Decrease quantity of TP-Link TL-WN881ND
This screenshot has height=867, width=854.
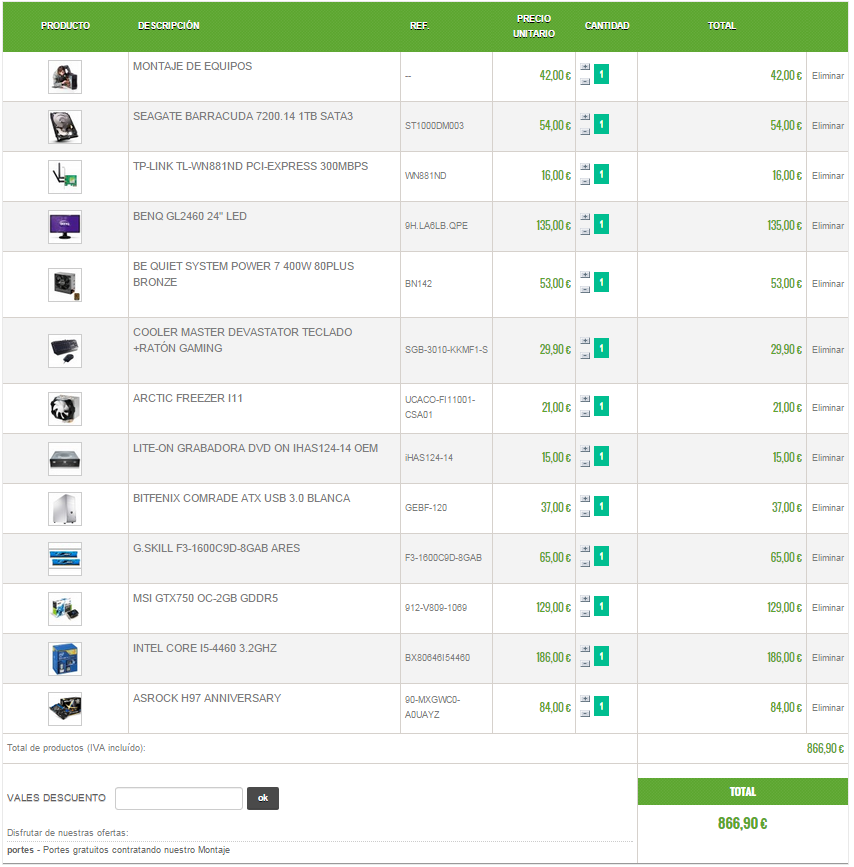pos(585,181)
